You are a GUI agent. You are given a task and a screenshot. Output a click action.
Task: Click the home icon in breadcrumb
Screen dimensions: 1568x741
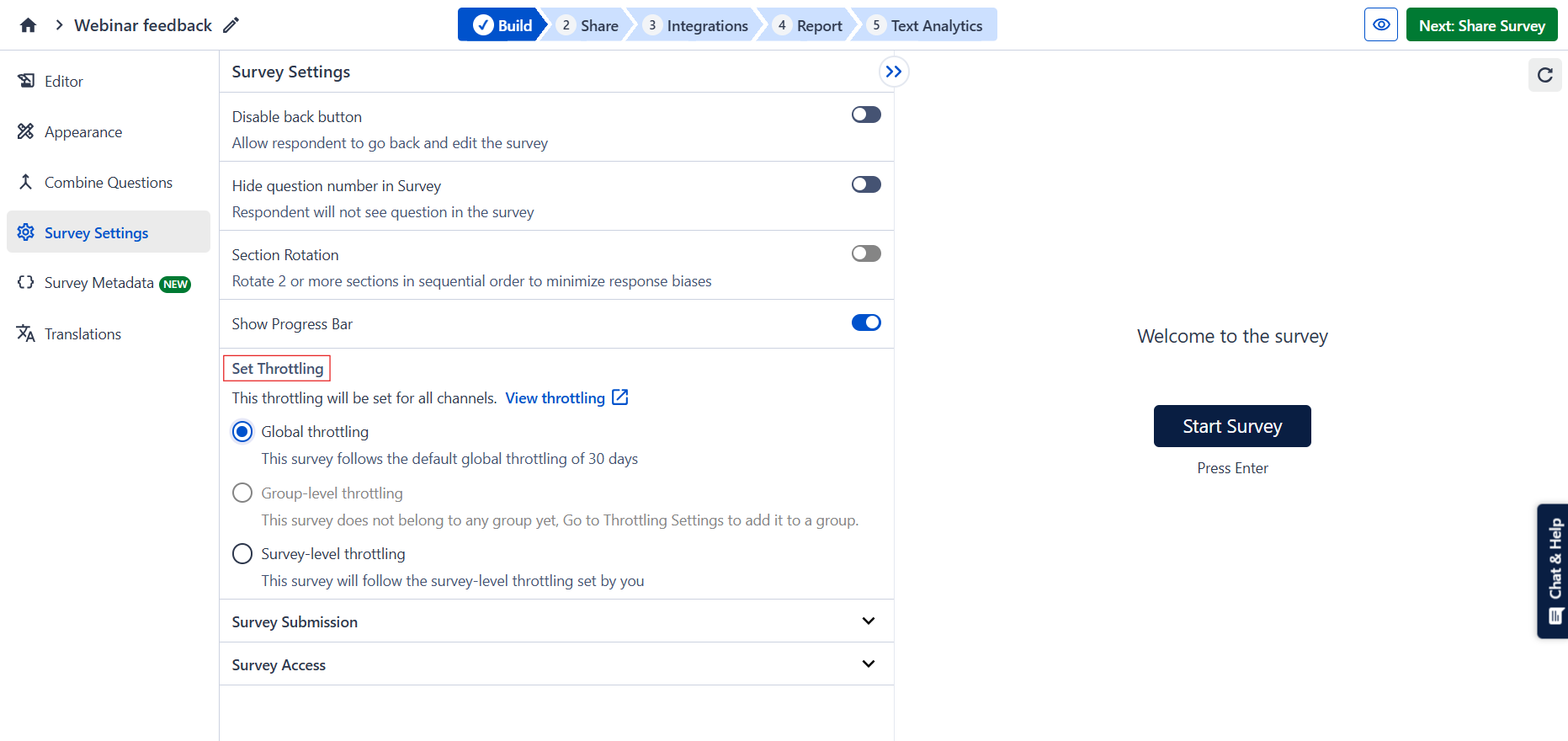(x=28, y=25)
